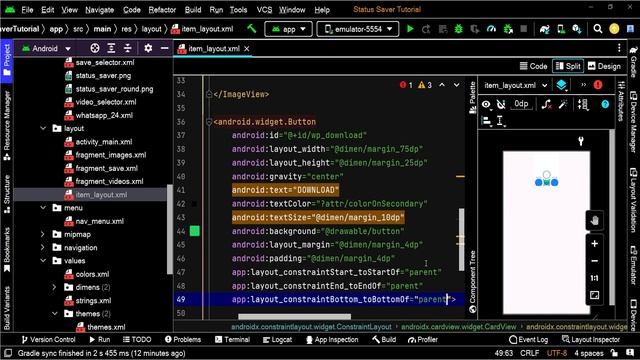Click the Select Opened File target icon
This screenshot has width=640, height=360.
tap(95, 48)
